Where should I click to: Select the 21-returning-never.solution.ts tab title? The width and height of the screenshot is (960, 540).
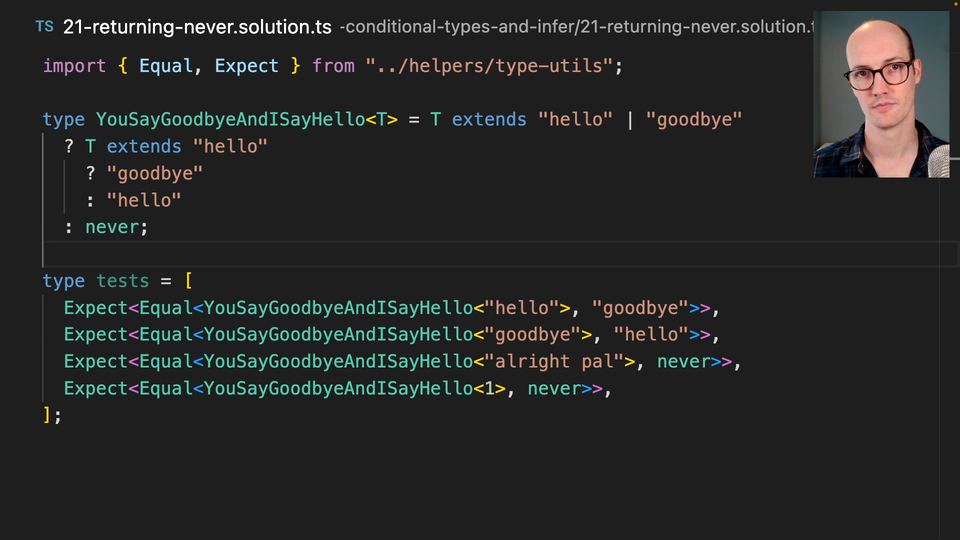click(x=197, y=27)
